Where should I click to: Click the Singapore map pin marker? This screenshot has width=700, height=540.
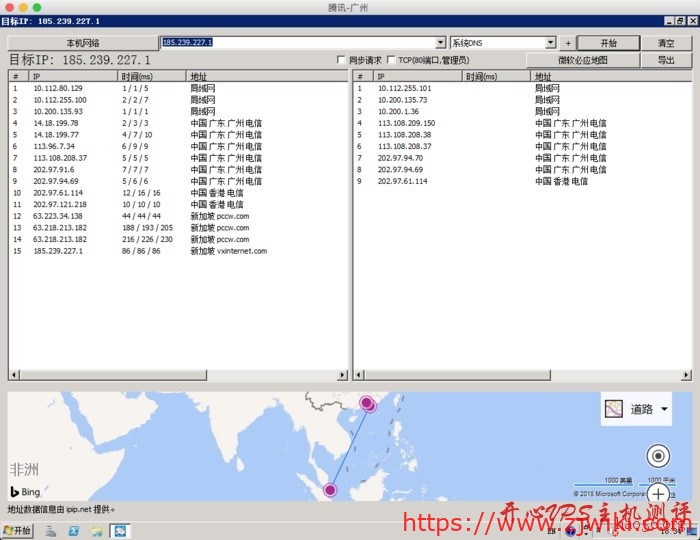(x=330, y=490)
